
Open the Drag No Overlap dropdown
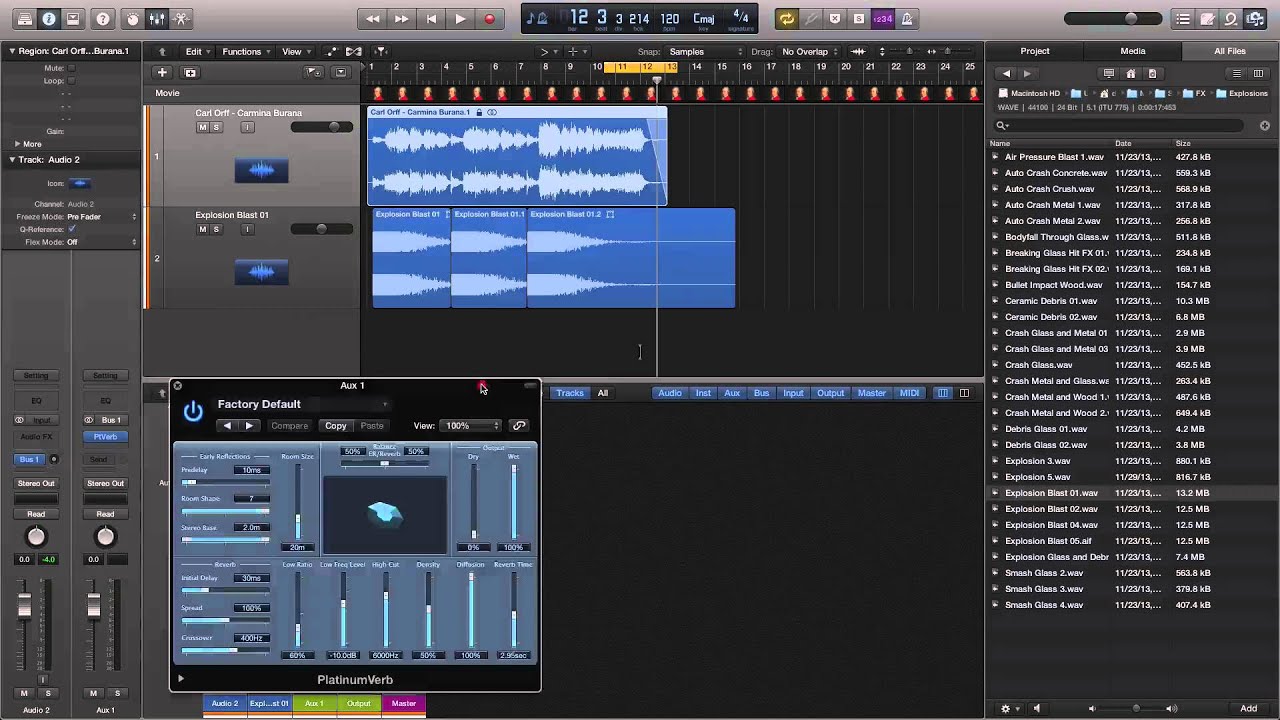pos(809,51)
